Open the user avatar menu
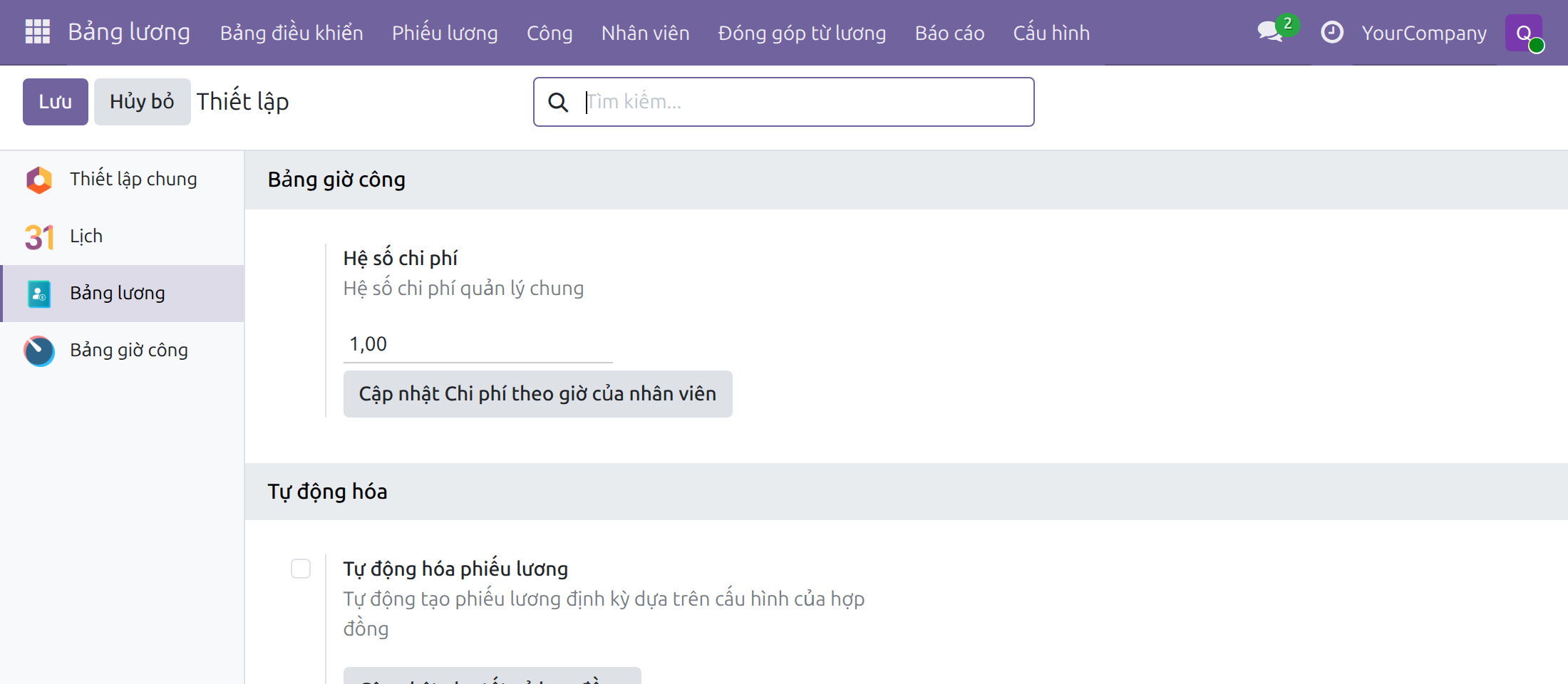 click(x=1524, y=33)
